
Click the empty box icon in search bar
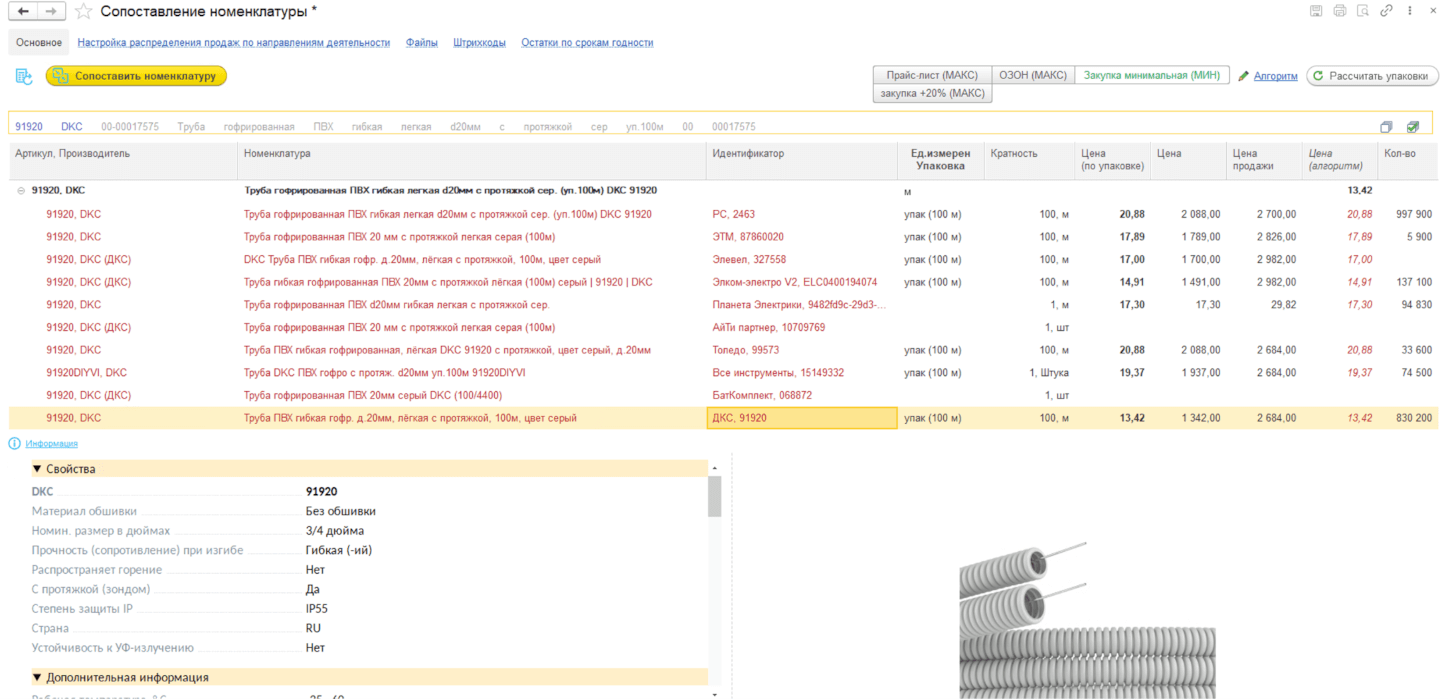(1386, 127)
